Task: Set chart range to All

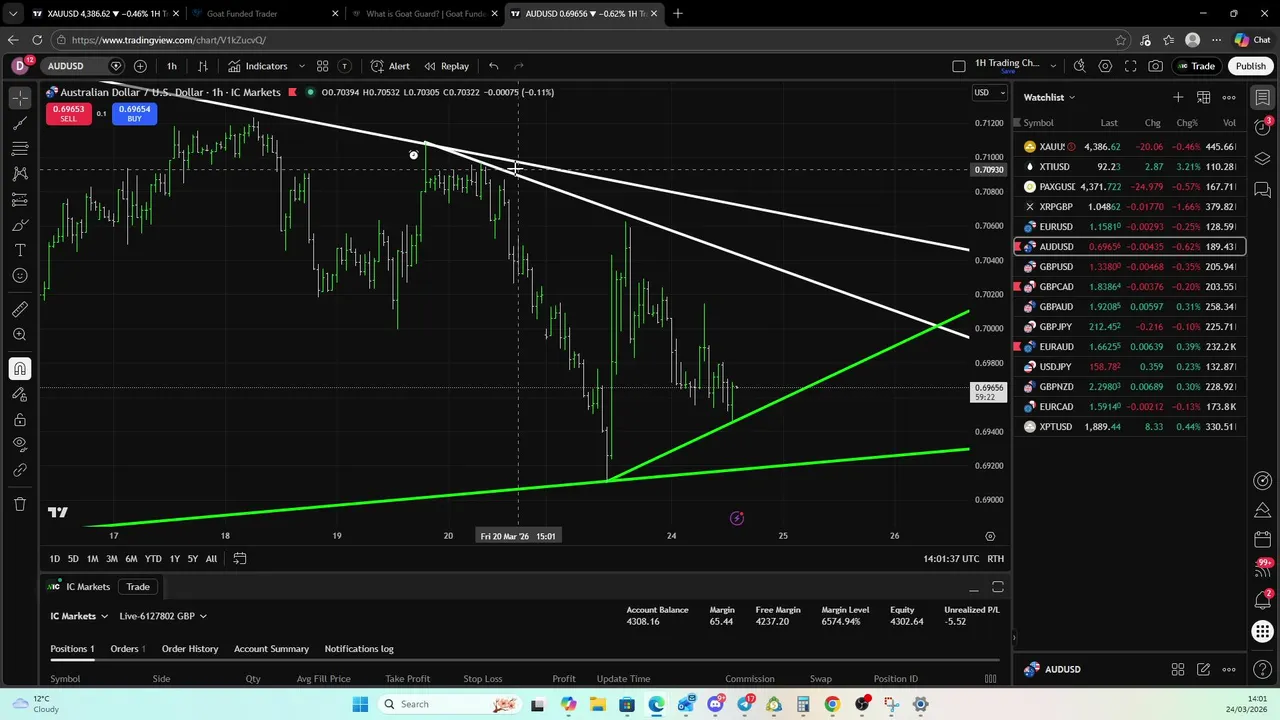Action: tap(211, 559)
